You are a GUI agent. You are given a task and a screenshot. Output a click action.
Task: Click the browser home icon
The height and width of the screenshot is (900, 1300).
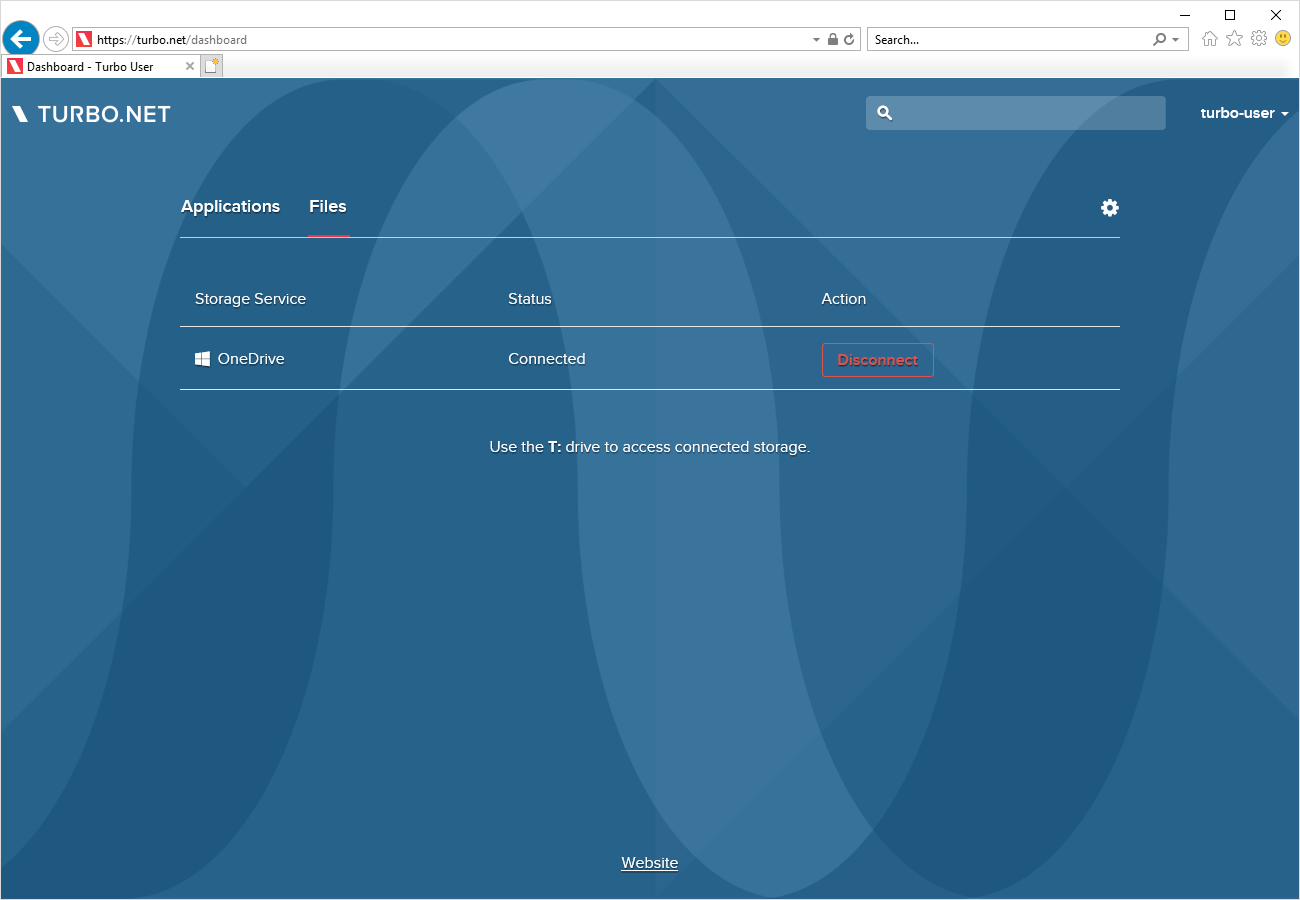point(1209,38)
